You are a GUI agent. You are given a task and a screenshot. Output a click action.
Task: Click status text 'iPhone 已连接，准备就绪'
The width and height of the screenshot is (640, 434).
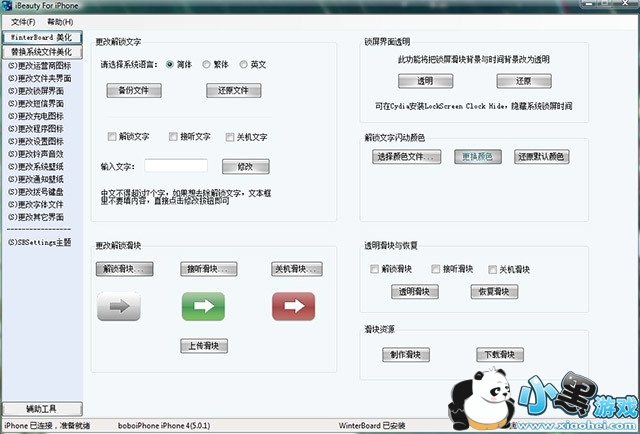pos(47,425)
